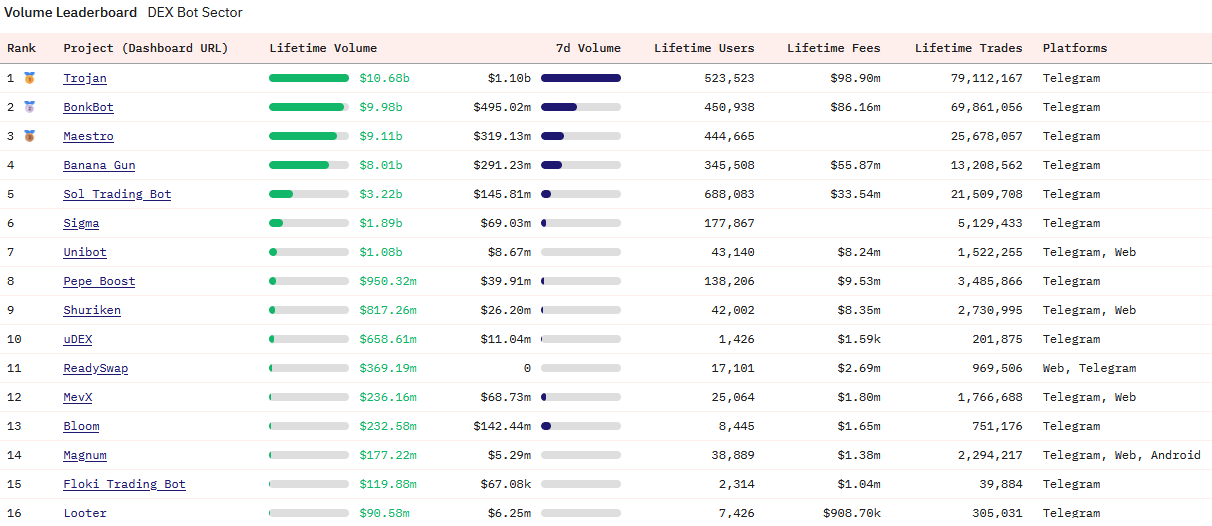
Task: Open the Shuriken project link
Action: coord(92,310)
